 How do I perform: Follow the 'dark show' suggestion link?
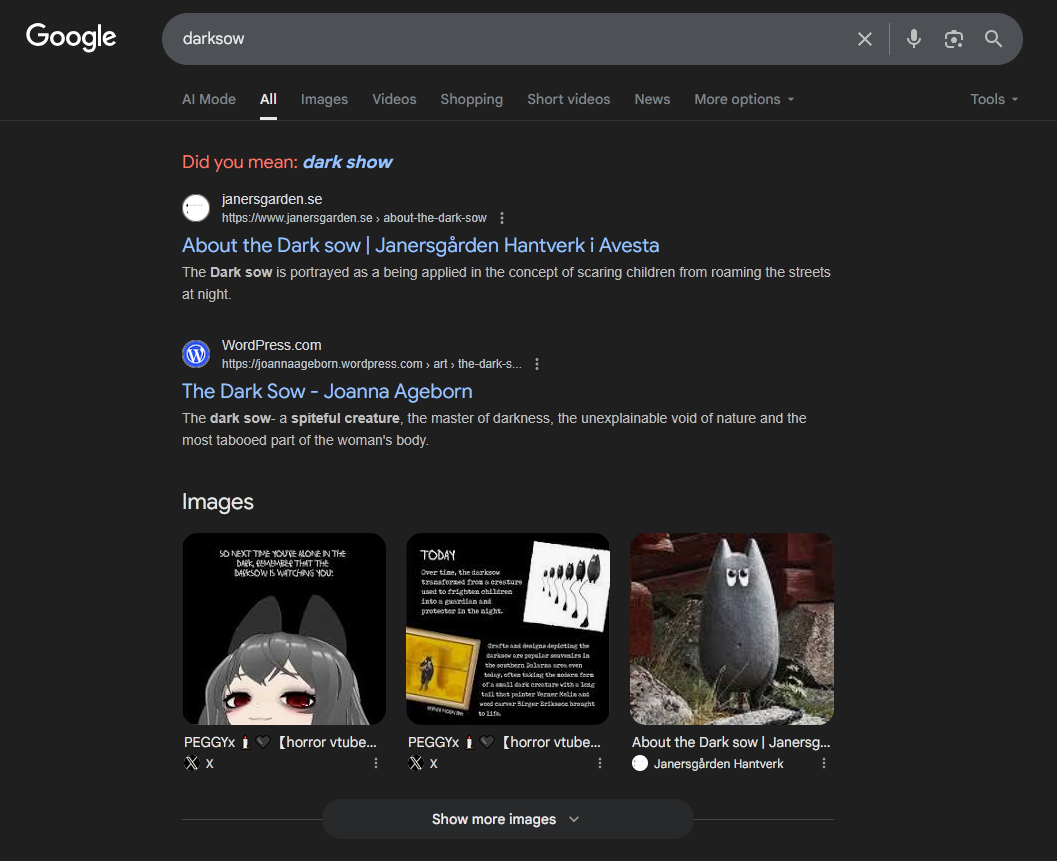[x=348, y=162]
